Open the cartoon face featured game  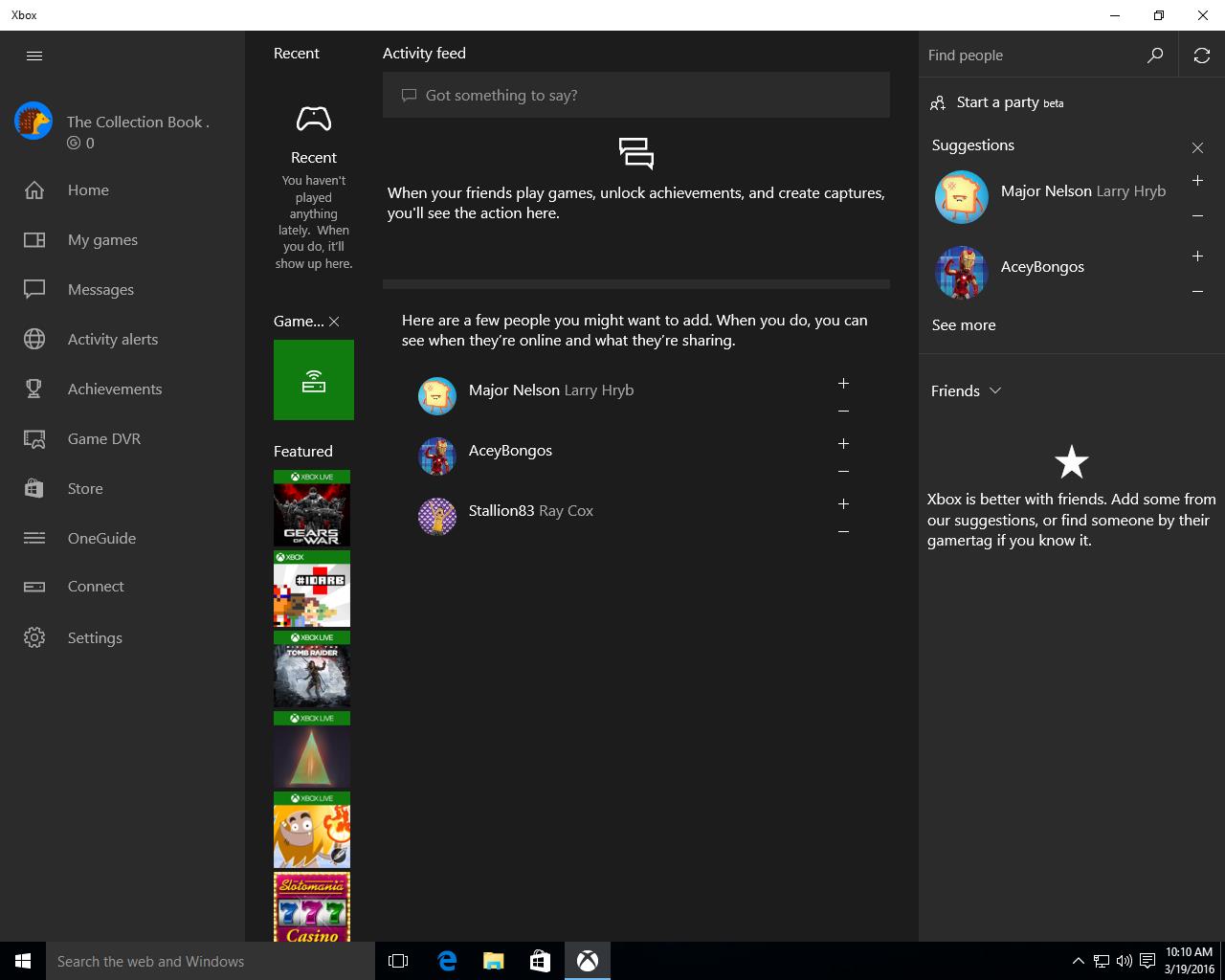click(312, 830)
